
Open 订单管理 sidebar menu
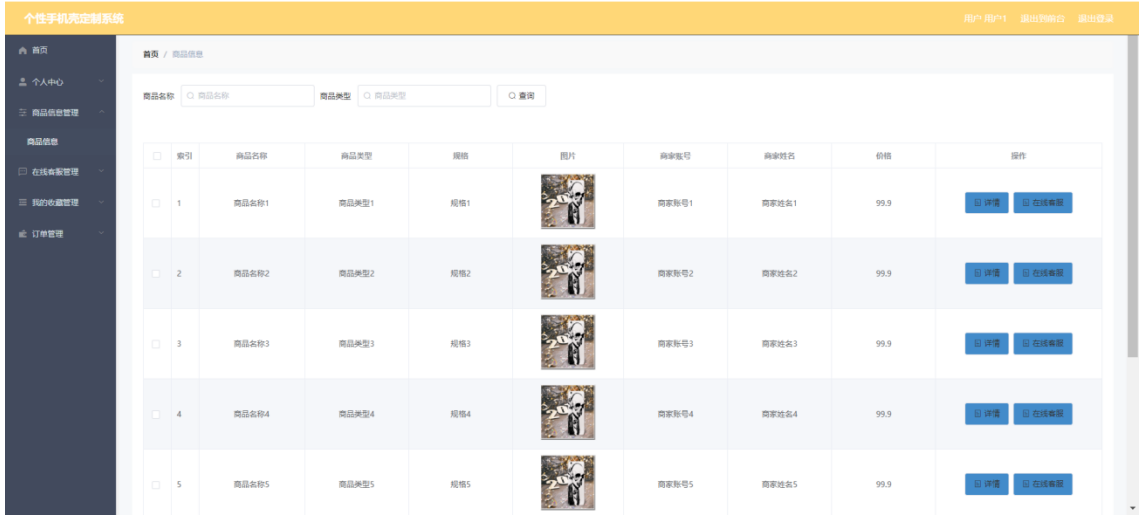click(x=61, y=234)
